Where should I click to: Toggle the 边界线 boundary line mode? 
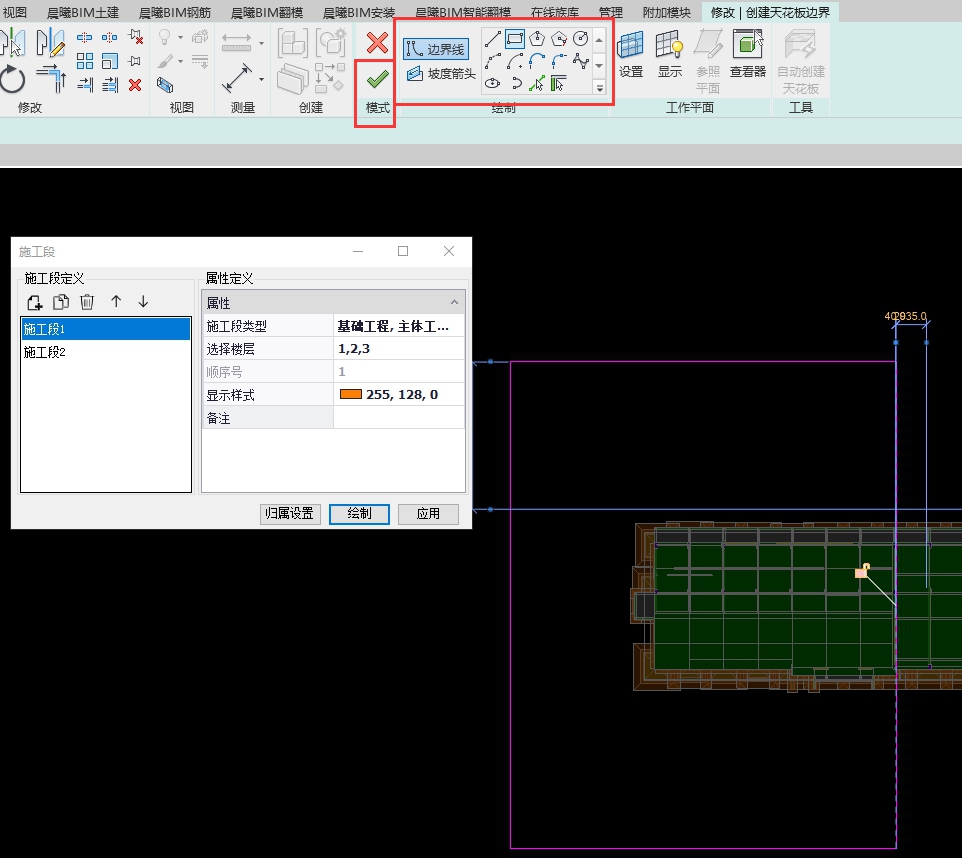tap(436, 49)
